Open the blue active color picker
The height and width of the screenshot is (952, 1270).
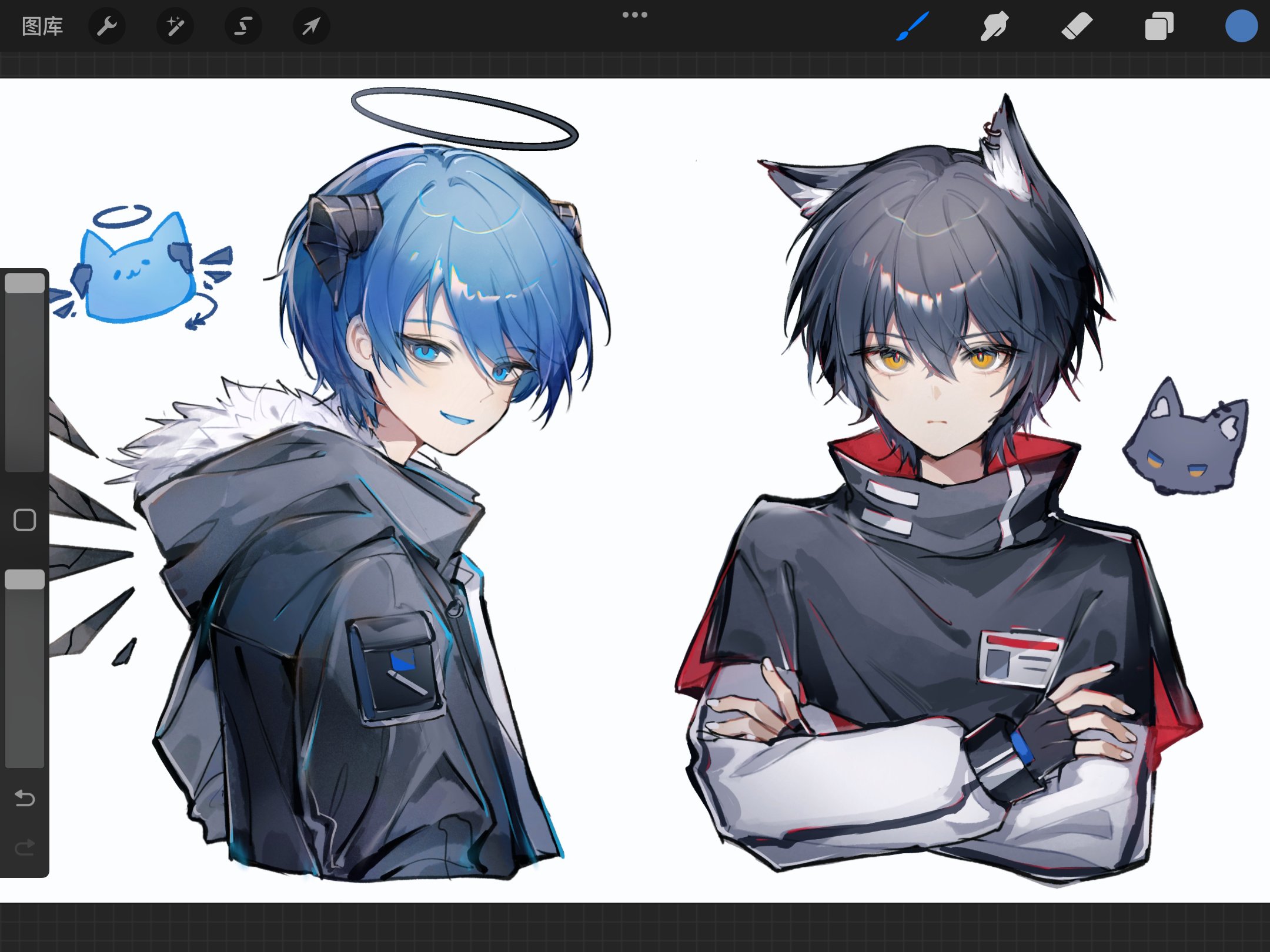point(1241,26)
